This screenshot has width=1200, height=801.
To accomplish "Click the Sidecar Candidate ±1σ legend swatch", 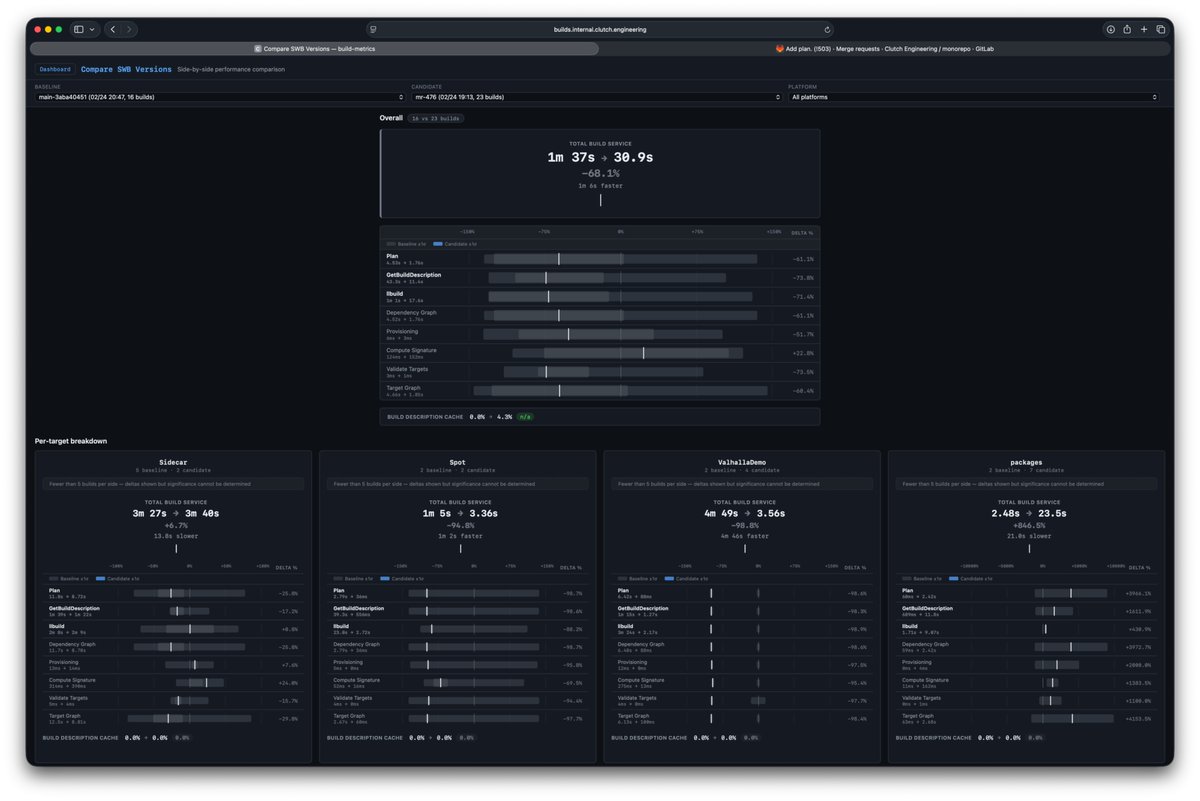I will (x=99, y=579).
